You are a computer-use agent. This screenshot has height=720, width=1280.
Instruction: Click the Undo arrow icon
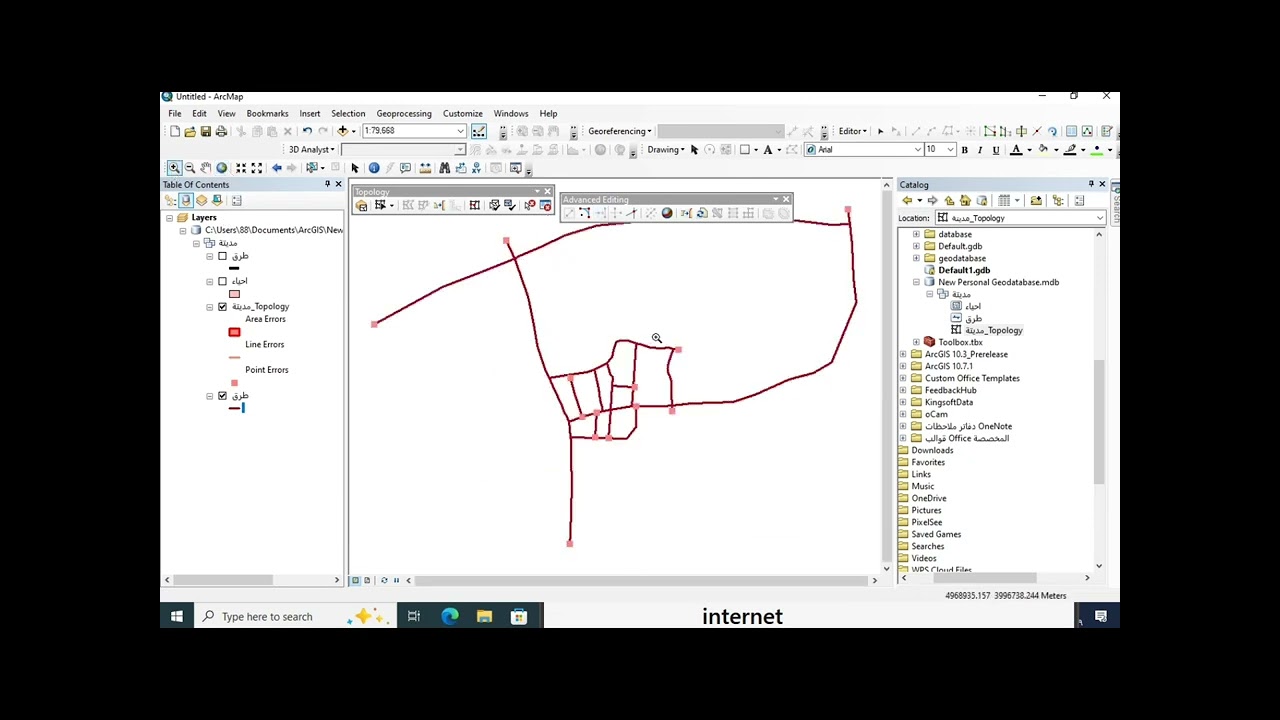point(307,131)
